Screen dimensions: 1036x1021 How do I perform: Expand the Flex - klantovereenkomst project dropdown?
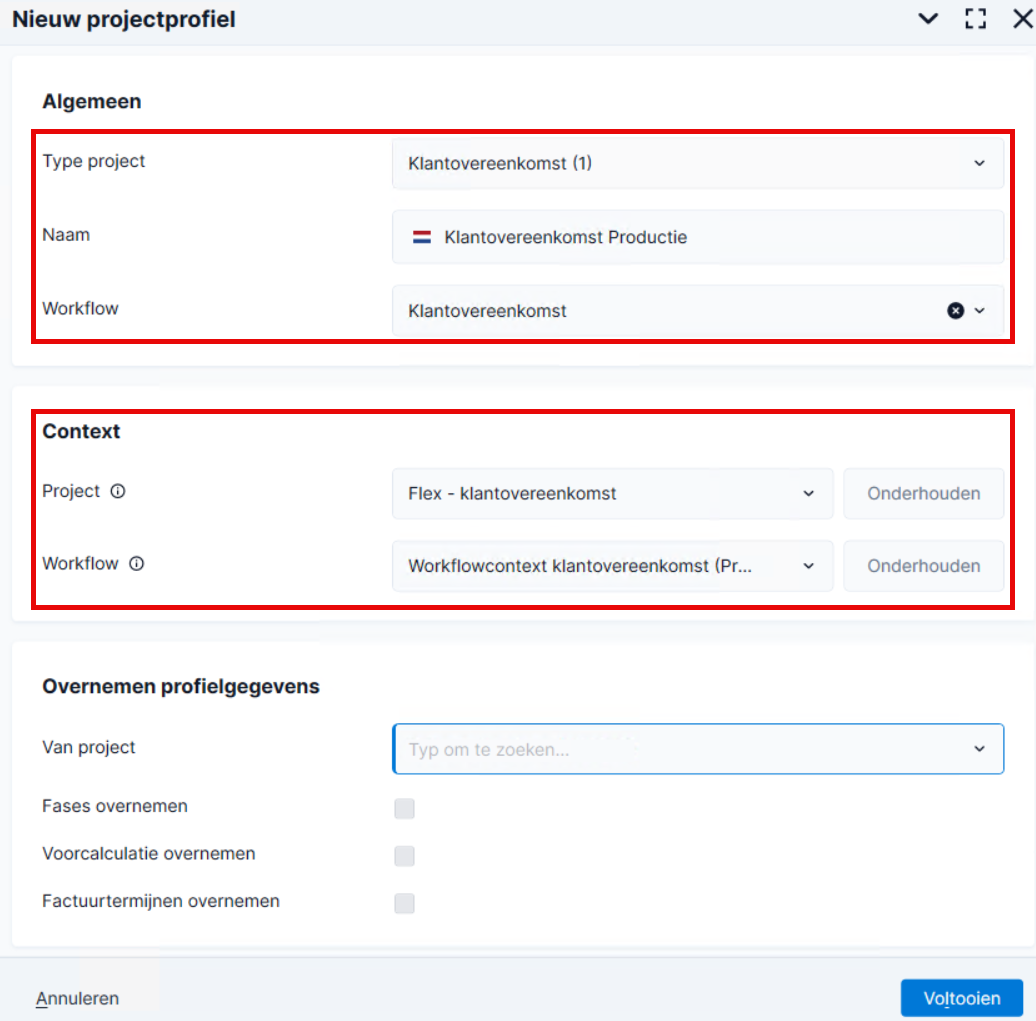pyautogui.click(x=612, y=494)
